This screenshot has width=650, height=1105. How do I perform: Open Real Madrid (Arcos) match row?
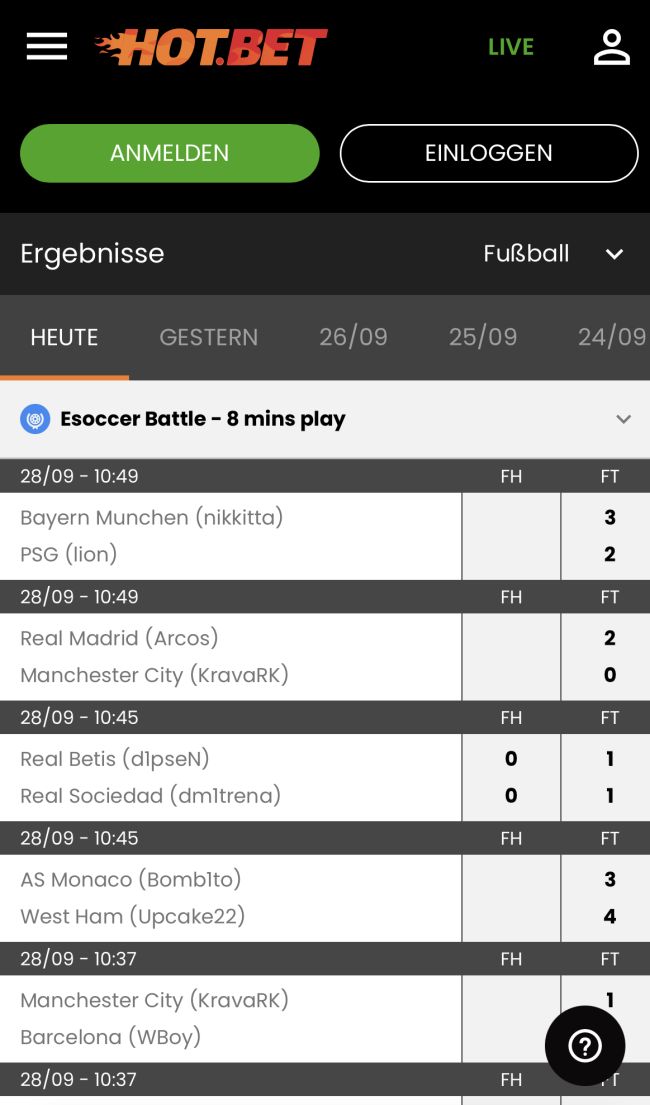(x=230, y=656)
